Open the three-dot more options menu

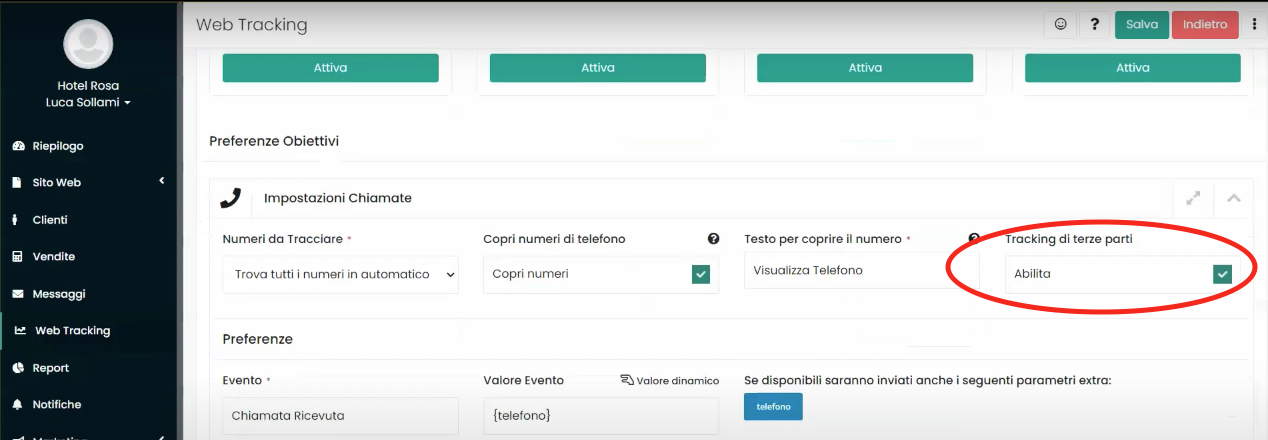point(1254,24)
